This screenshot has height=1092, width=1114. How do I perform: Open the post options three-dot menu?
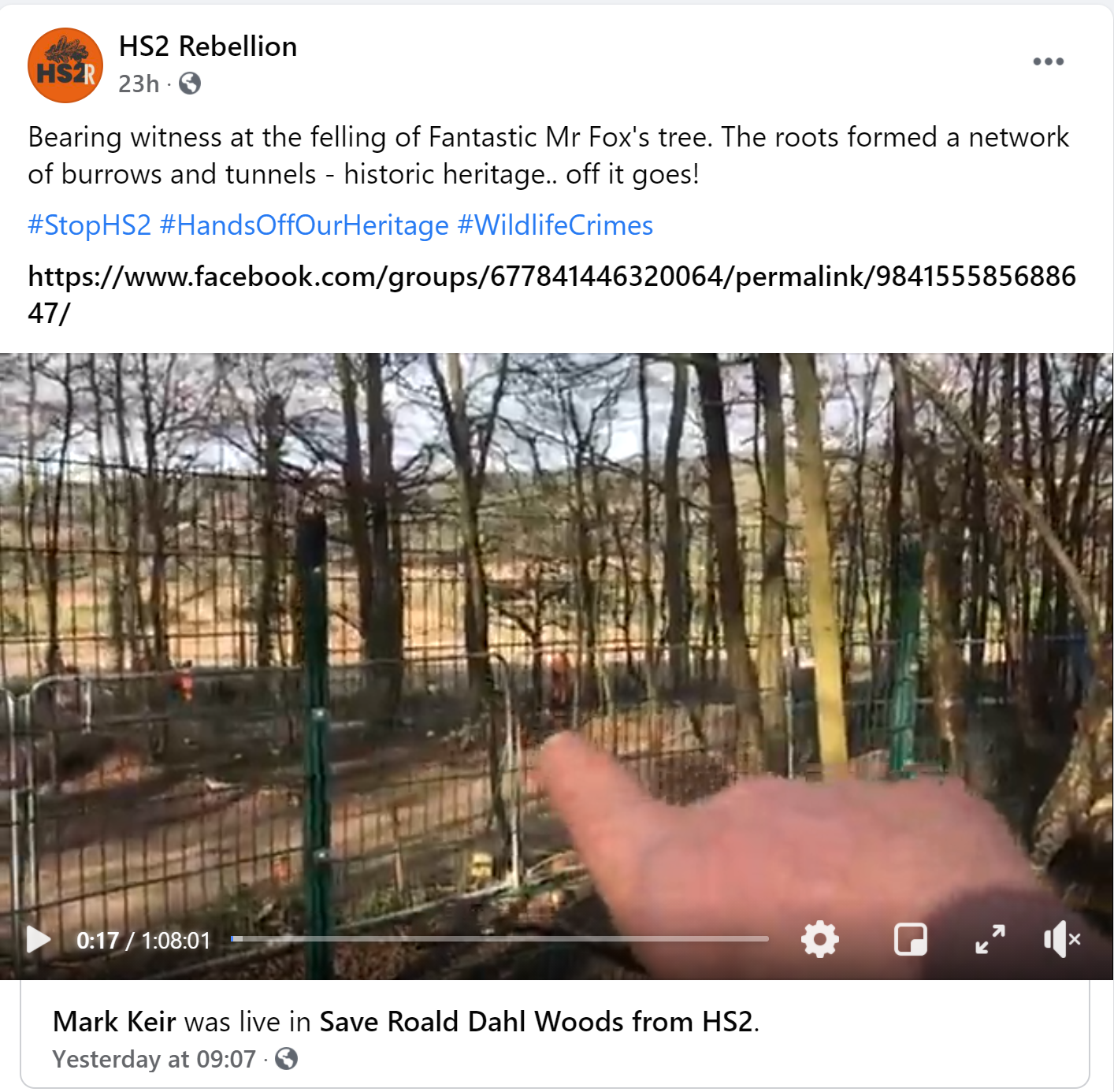[1049, 61]
